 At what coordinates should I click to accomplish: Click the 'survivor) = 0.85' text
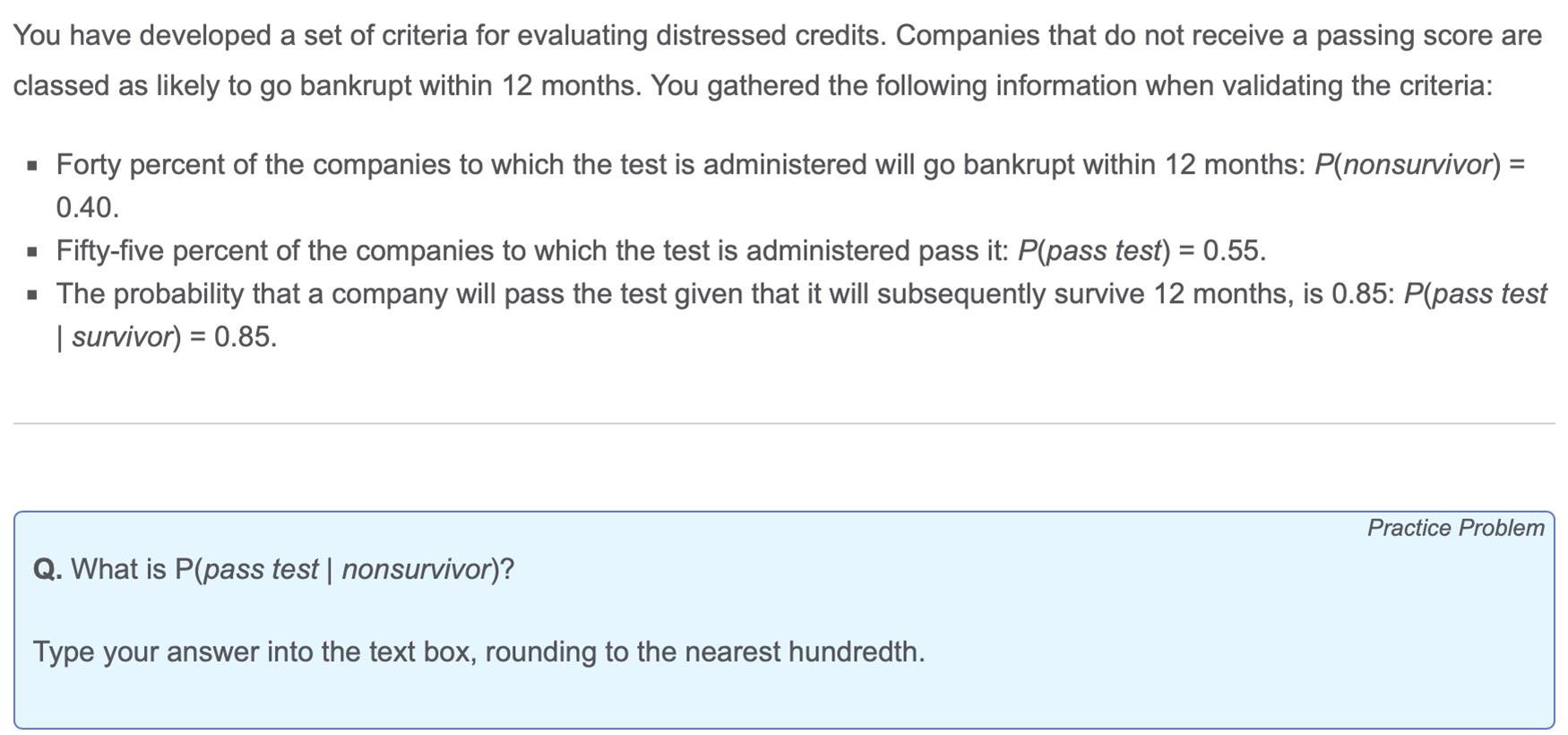175,337
